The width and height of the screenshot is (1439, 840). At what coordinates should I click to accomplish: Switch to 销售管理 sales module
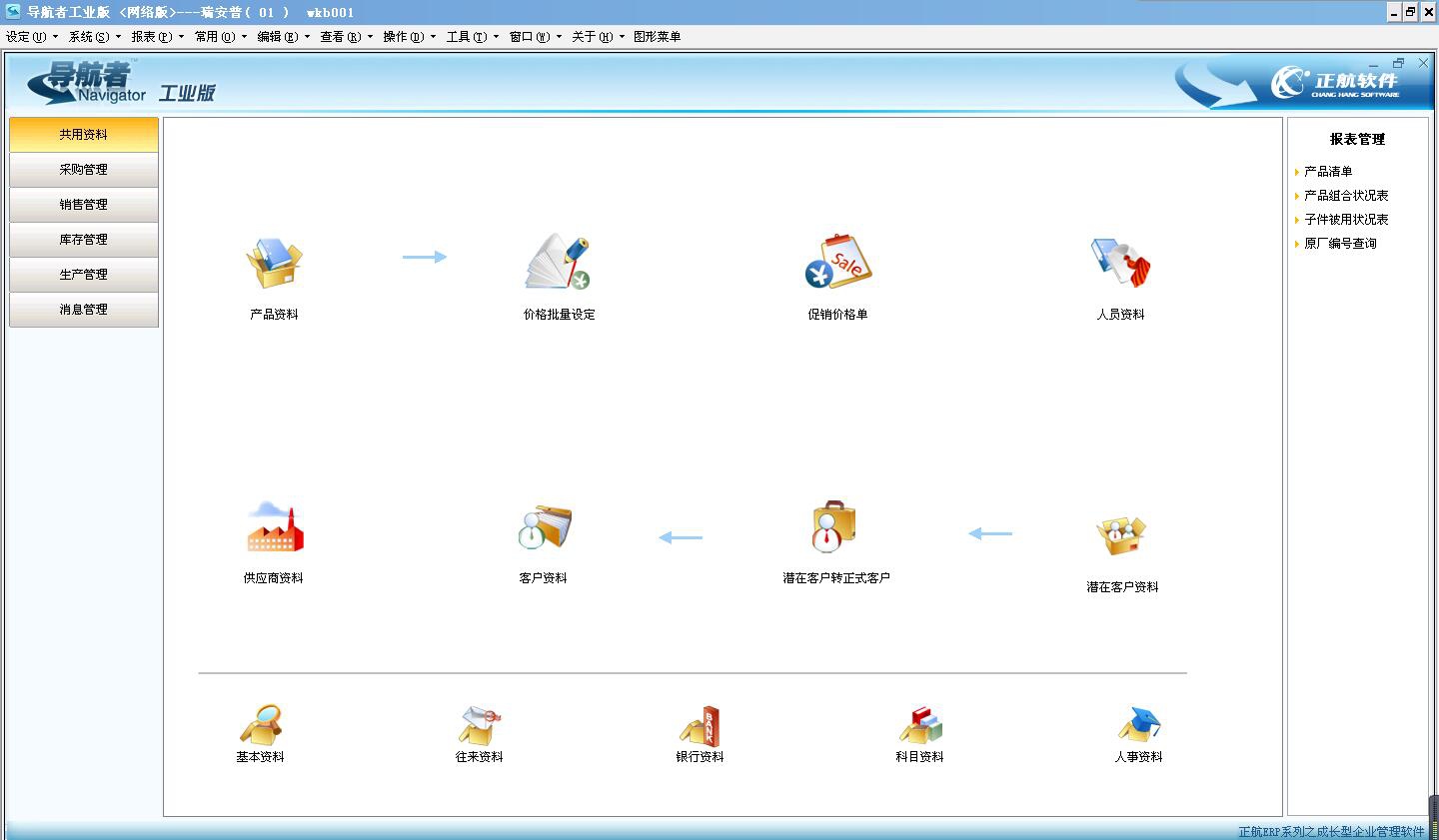point(84,205)
